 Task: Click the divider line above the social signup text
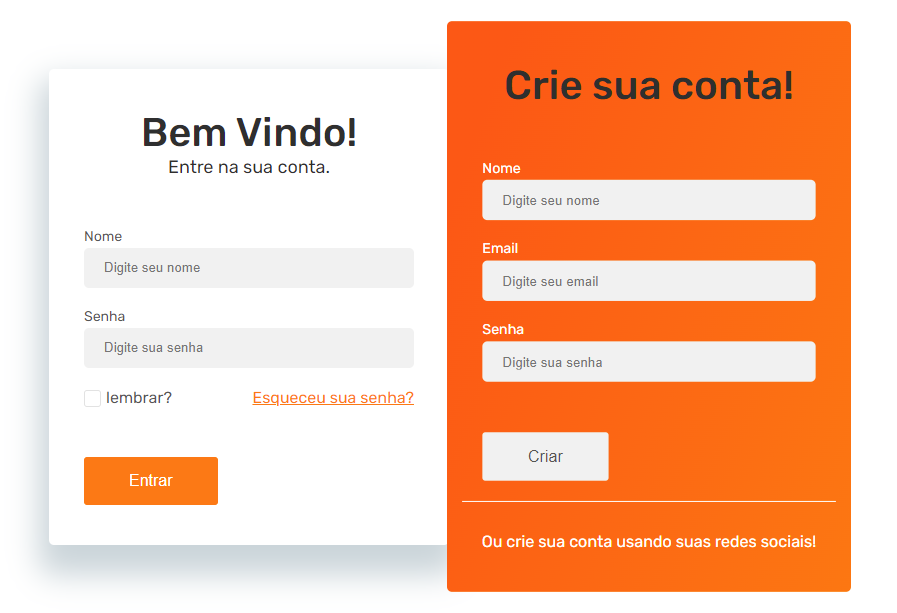(x=648, y=500)
